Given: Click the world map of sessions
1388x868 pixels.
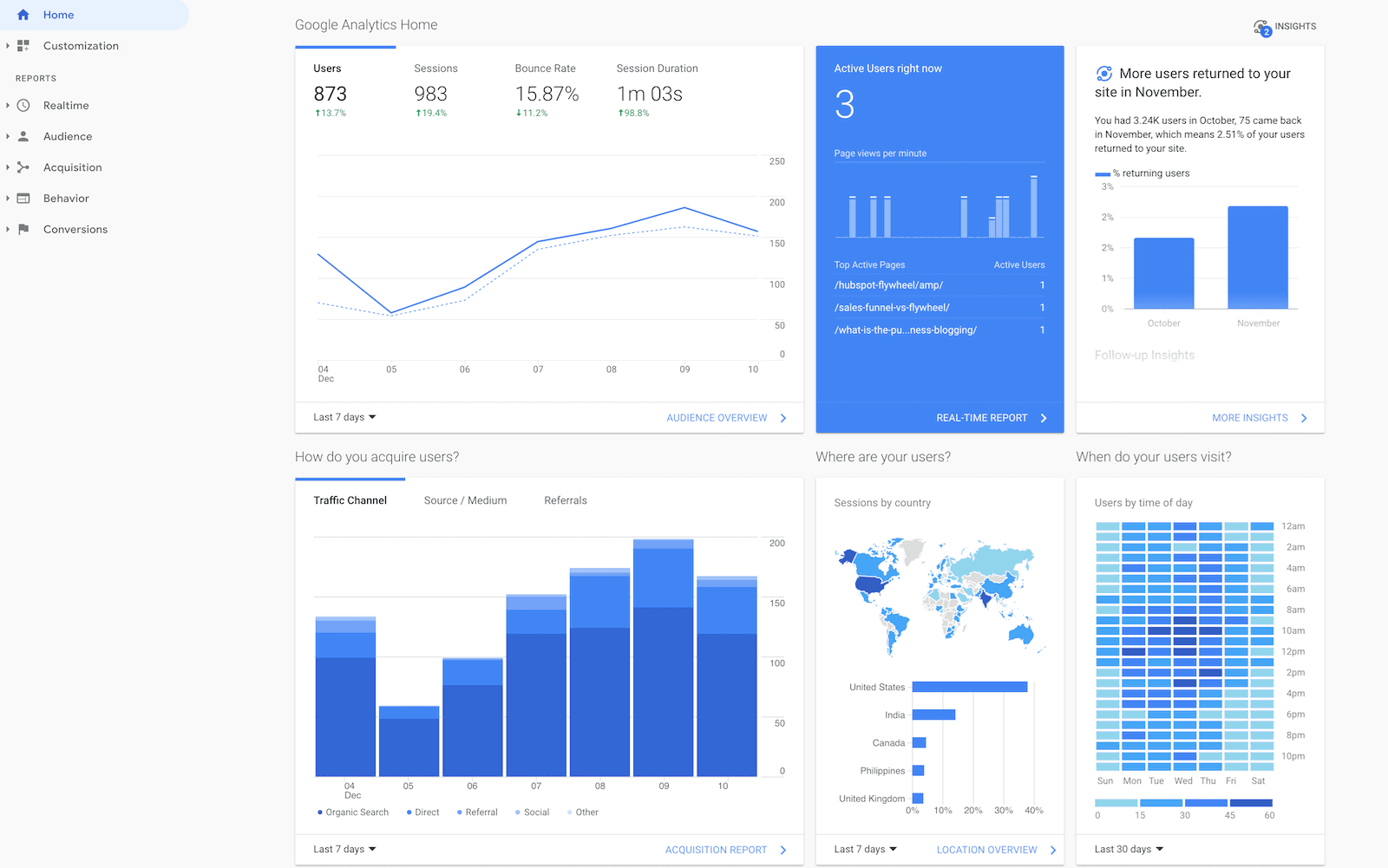Looking at the screenshot, I should point(940,597).
